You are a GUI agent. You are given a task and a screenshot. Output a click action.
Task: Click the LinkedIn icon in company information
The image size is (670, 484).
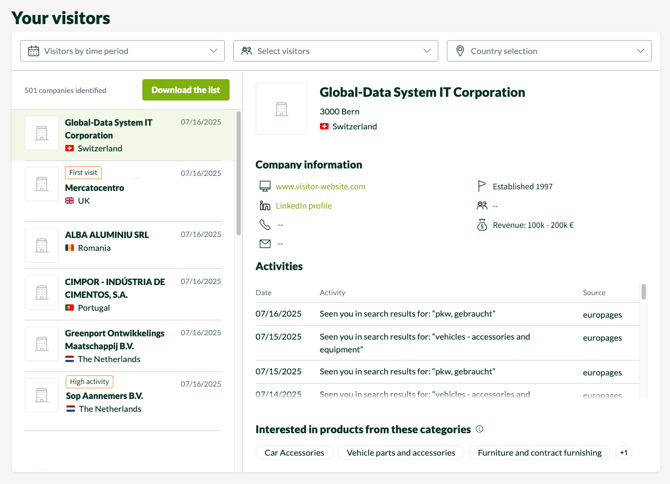click(x=265, y=205)
